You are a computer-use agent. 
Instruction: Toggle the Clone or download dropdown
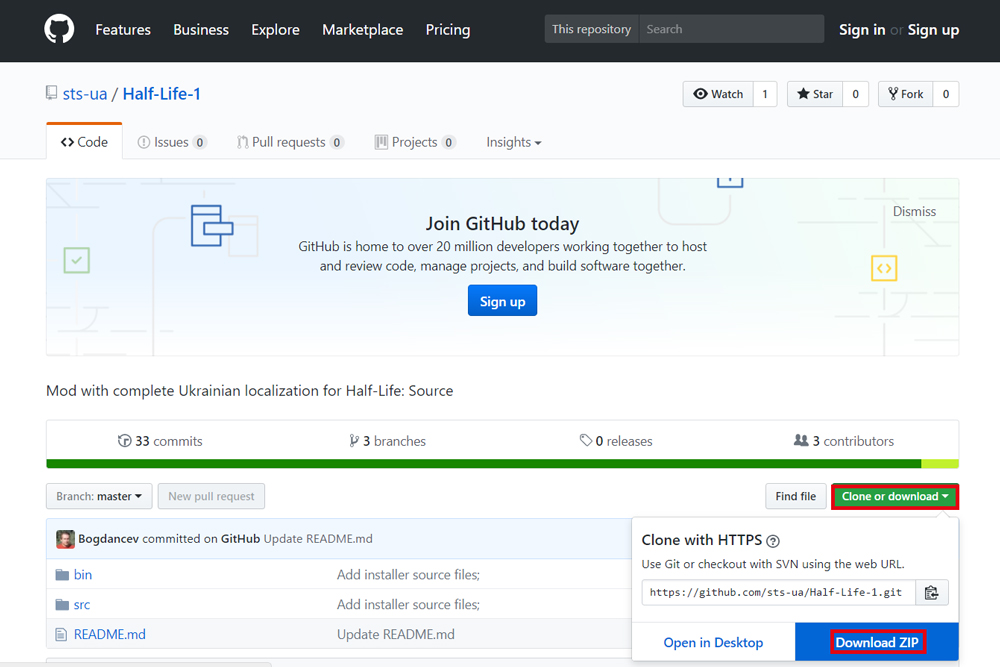(x=895, y=496)
